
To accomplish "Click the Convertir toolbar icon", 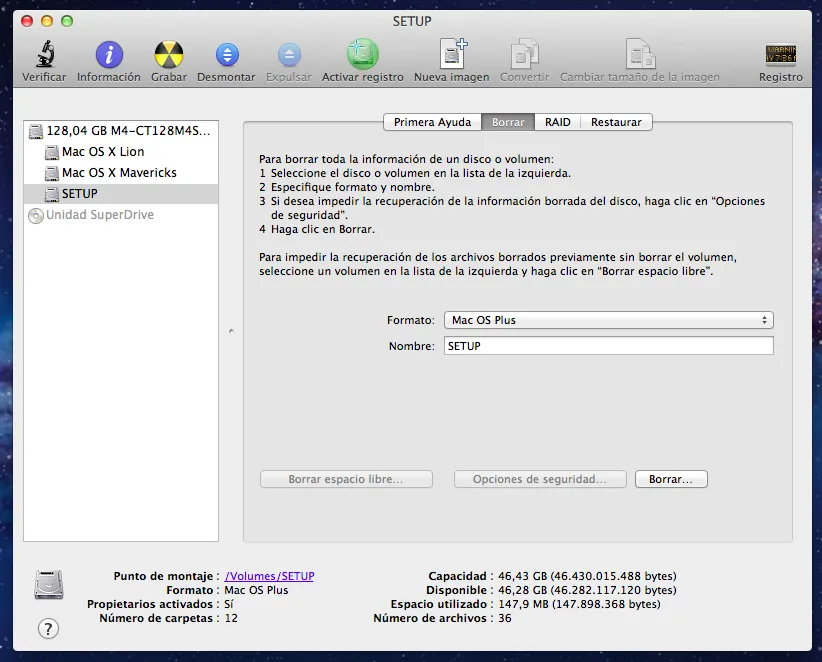I will [x=524, y=53].
